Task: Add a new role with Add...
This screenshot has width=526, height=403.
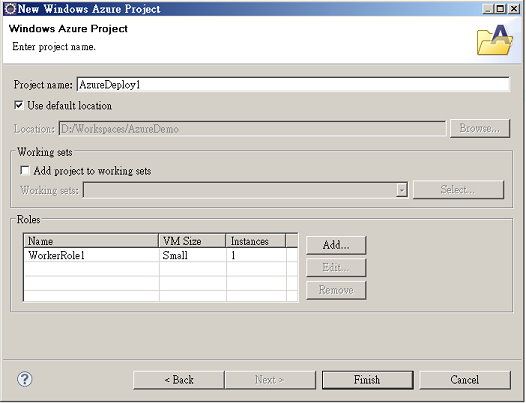Action: 336,245
